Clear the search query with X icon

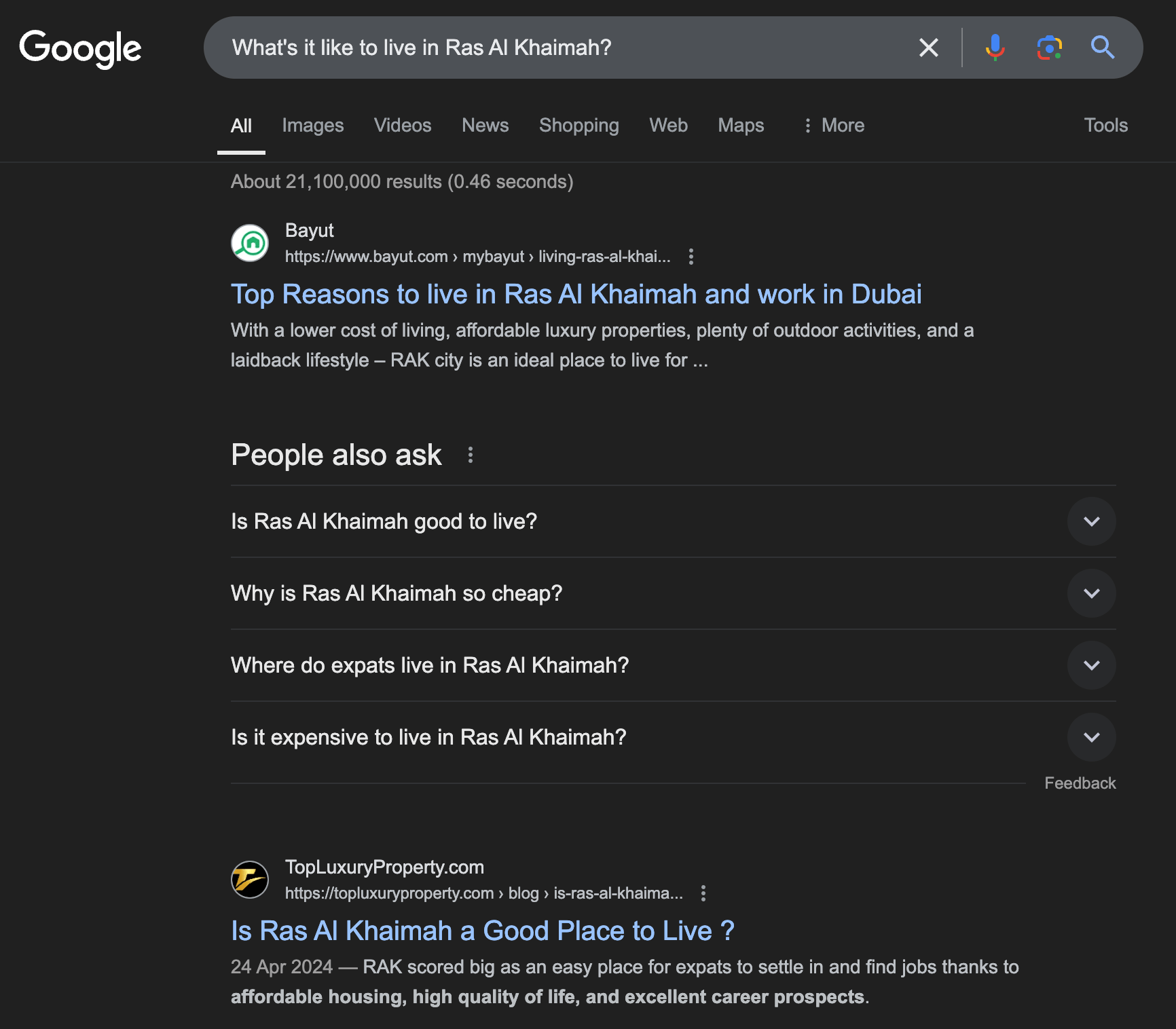[928, 48]
